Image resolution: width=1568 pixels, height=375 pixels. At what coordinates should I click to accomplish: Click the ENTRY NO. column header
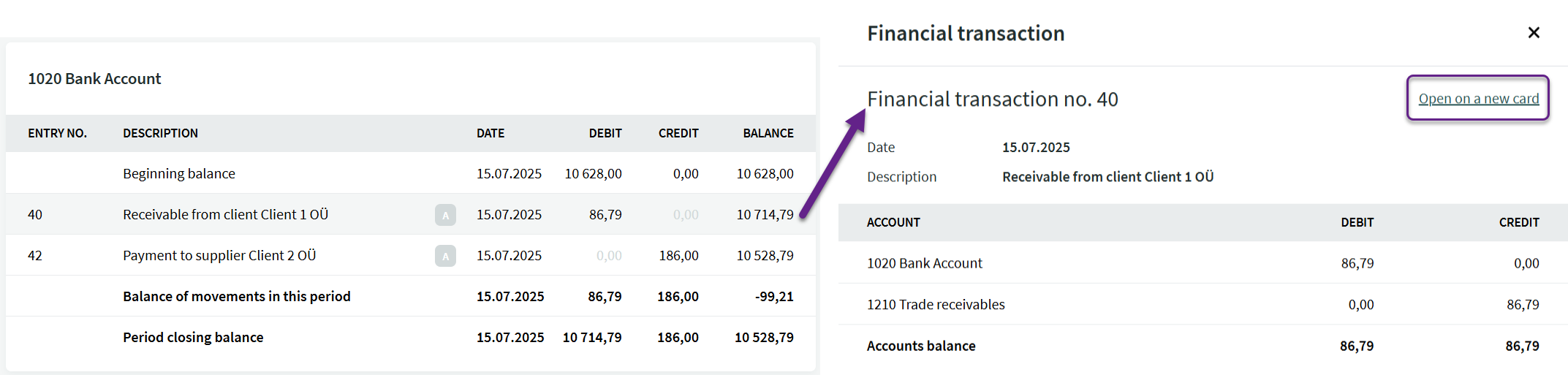click(x=57, y=133)
